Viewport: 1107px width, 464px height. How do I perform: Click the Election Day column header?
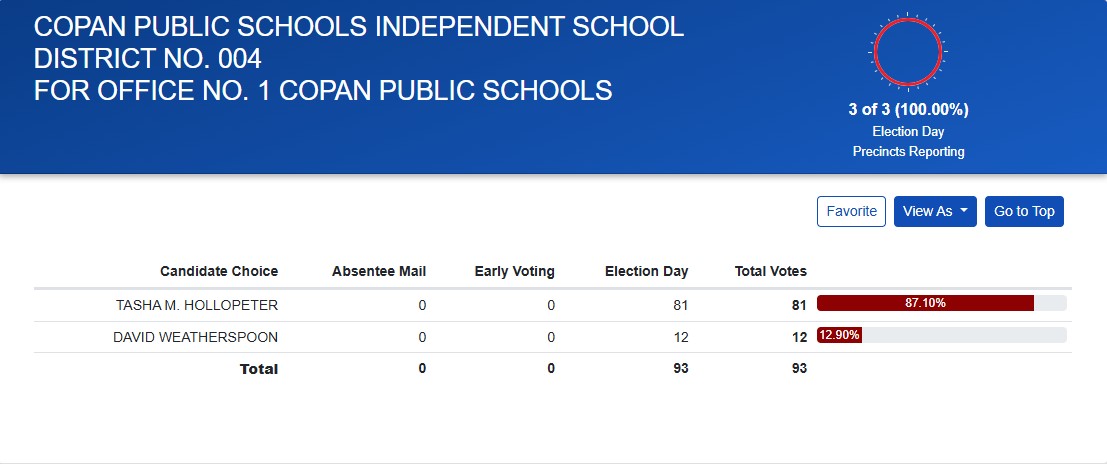click(646, 271)
